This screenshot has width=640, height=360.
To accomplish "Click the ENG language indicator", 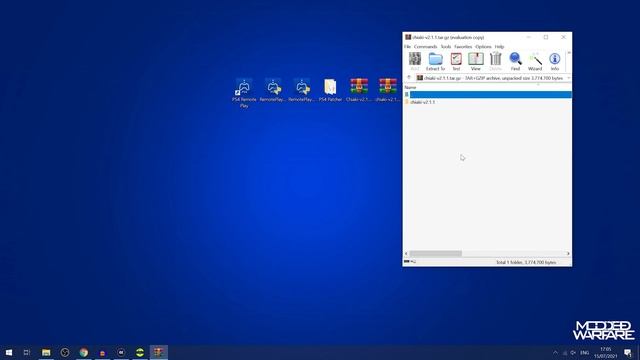I will [584, 353].
